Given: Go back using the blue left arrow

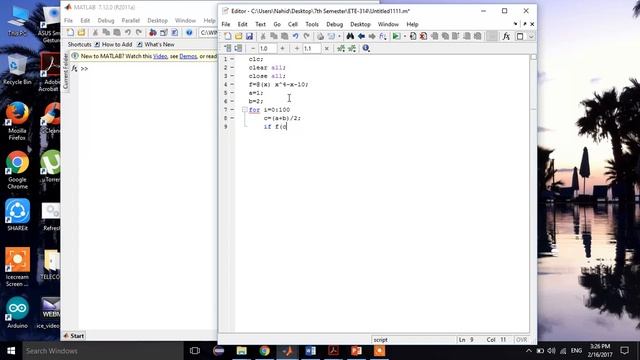Looking at the screenshot, I should pos(361,36).
